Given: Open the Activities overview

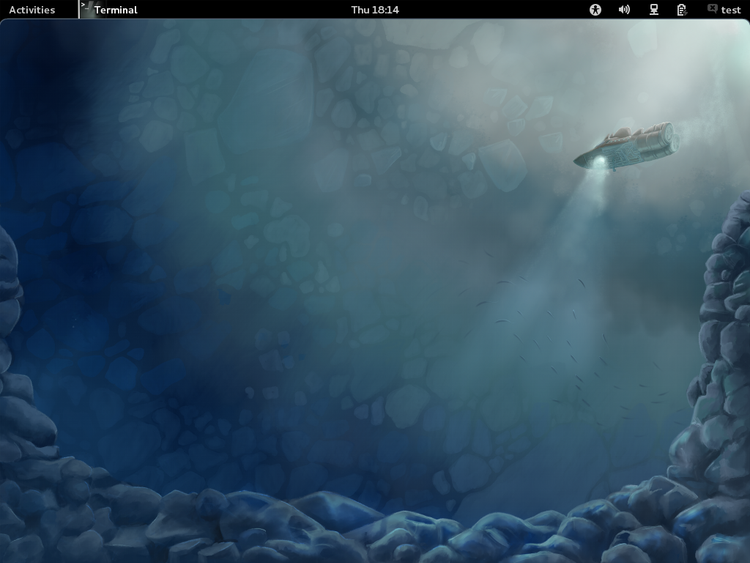Looking at the screenshot, I should click(x=32, y=10).
